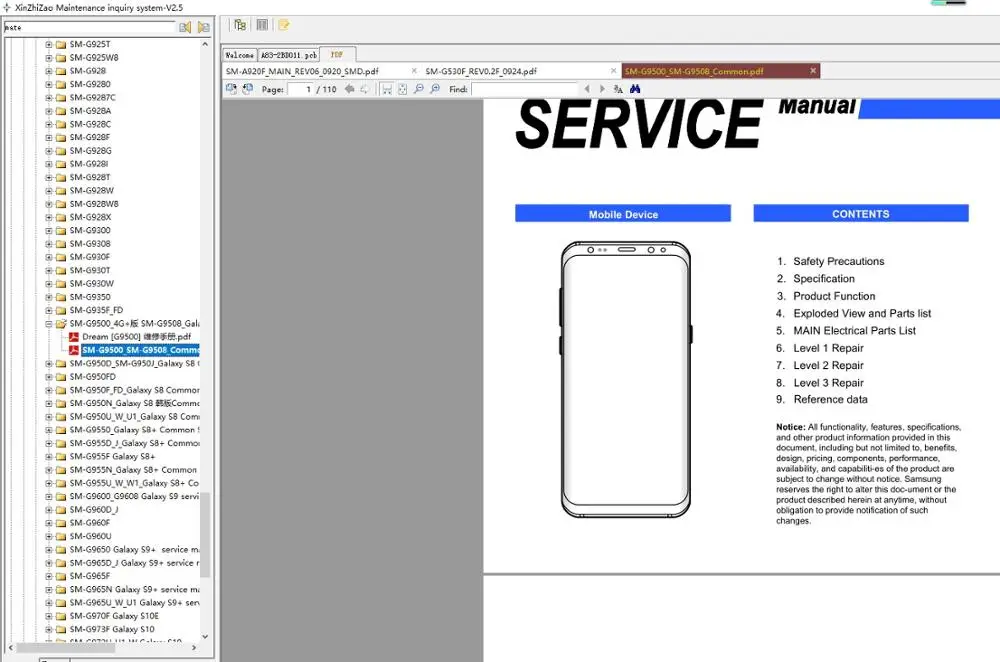Select the SM-G928W8 folder
Viewport: 1000px width, 662px height.
coord(94,204)
